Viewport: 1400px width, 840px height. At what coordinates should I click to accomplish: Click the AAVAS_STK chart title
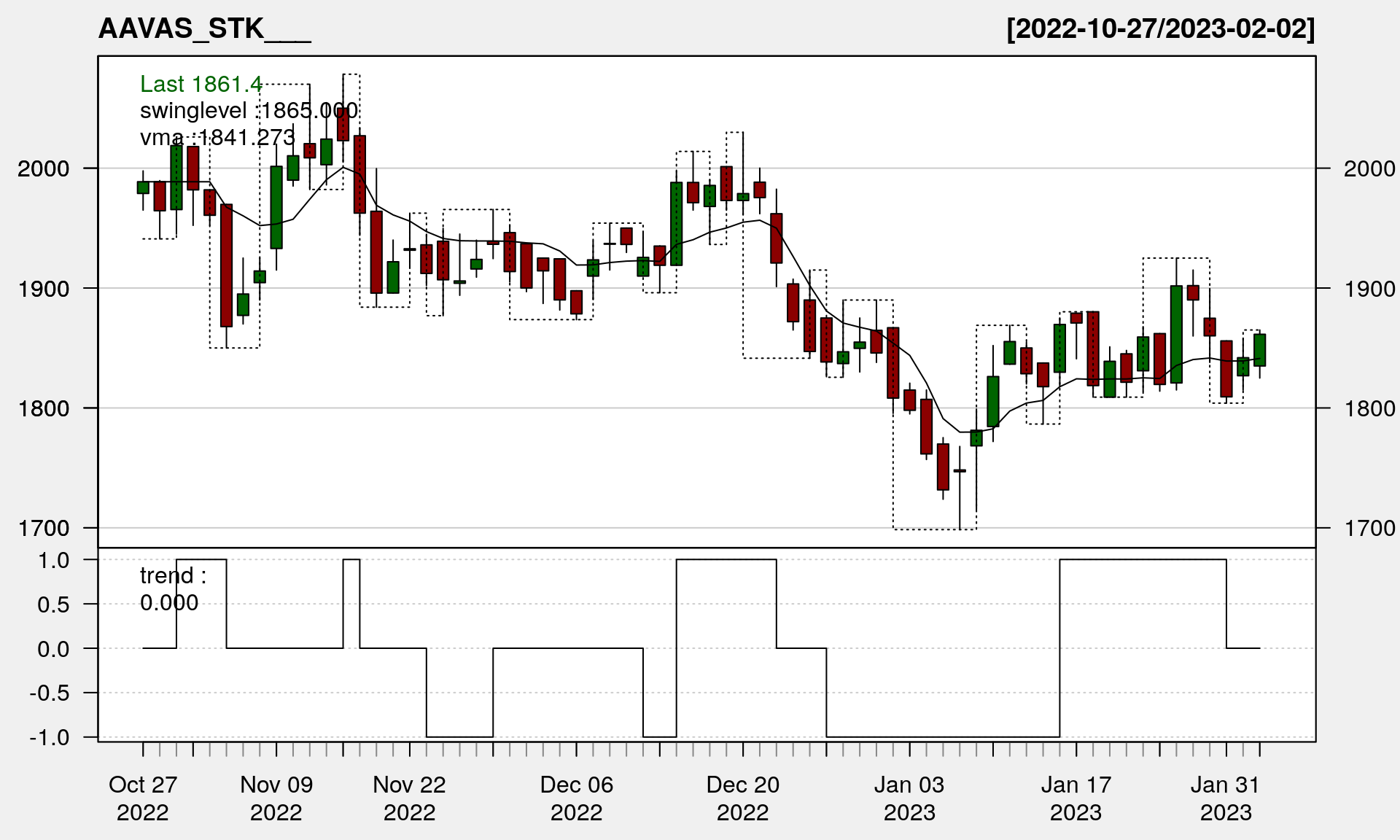point(204,29)
